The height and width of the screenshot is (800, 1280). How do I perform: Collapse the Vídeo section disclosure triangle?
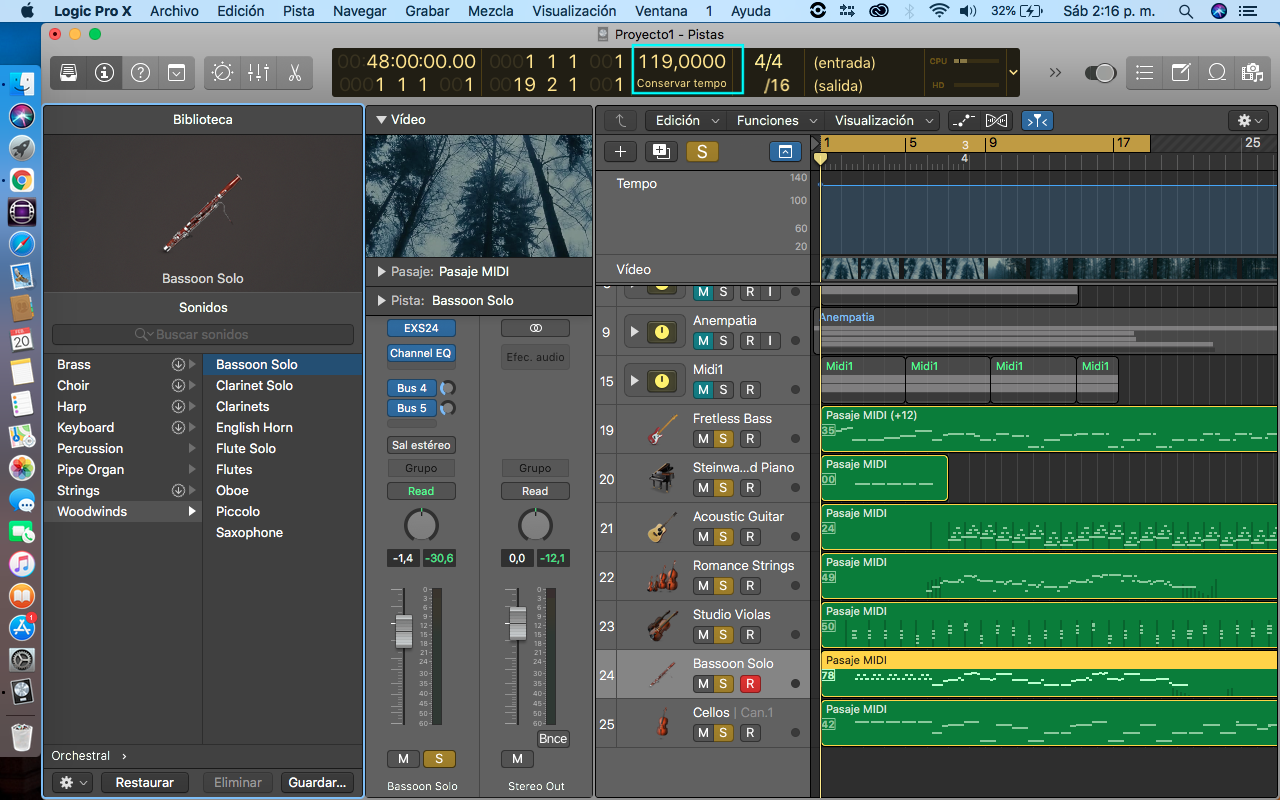click(x=381, y=120)
